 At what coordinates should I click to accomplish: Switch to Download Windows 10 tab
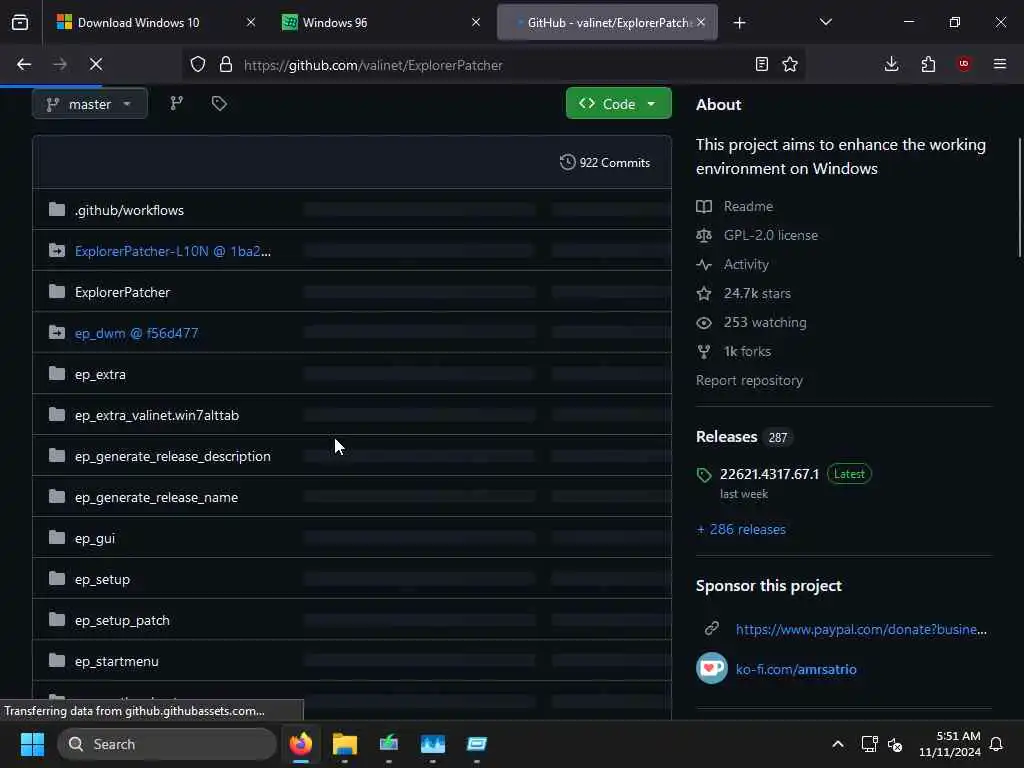click(x=139, y=23)
